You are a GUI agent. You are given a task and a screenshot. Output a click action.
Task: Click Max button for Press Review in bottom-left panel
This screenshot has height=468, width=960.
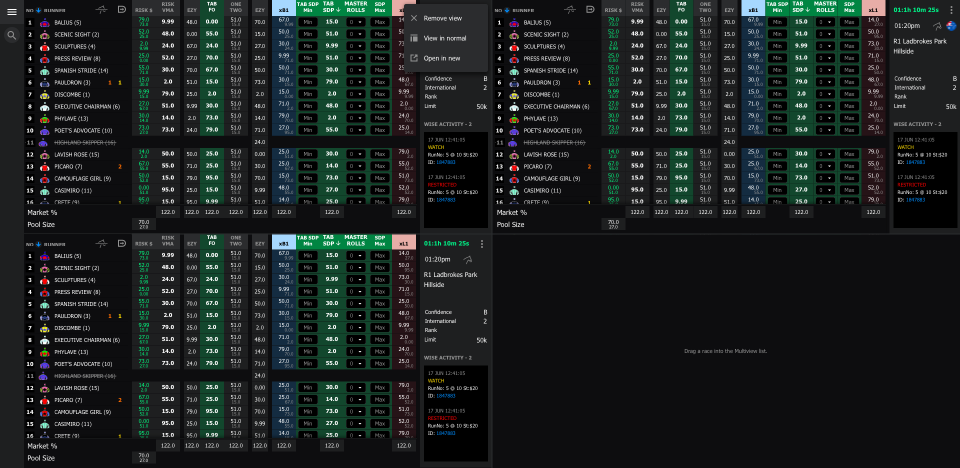tap(380, 292)
